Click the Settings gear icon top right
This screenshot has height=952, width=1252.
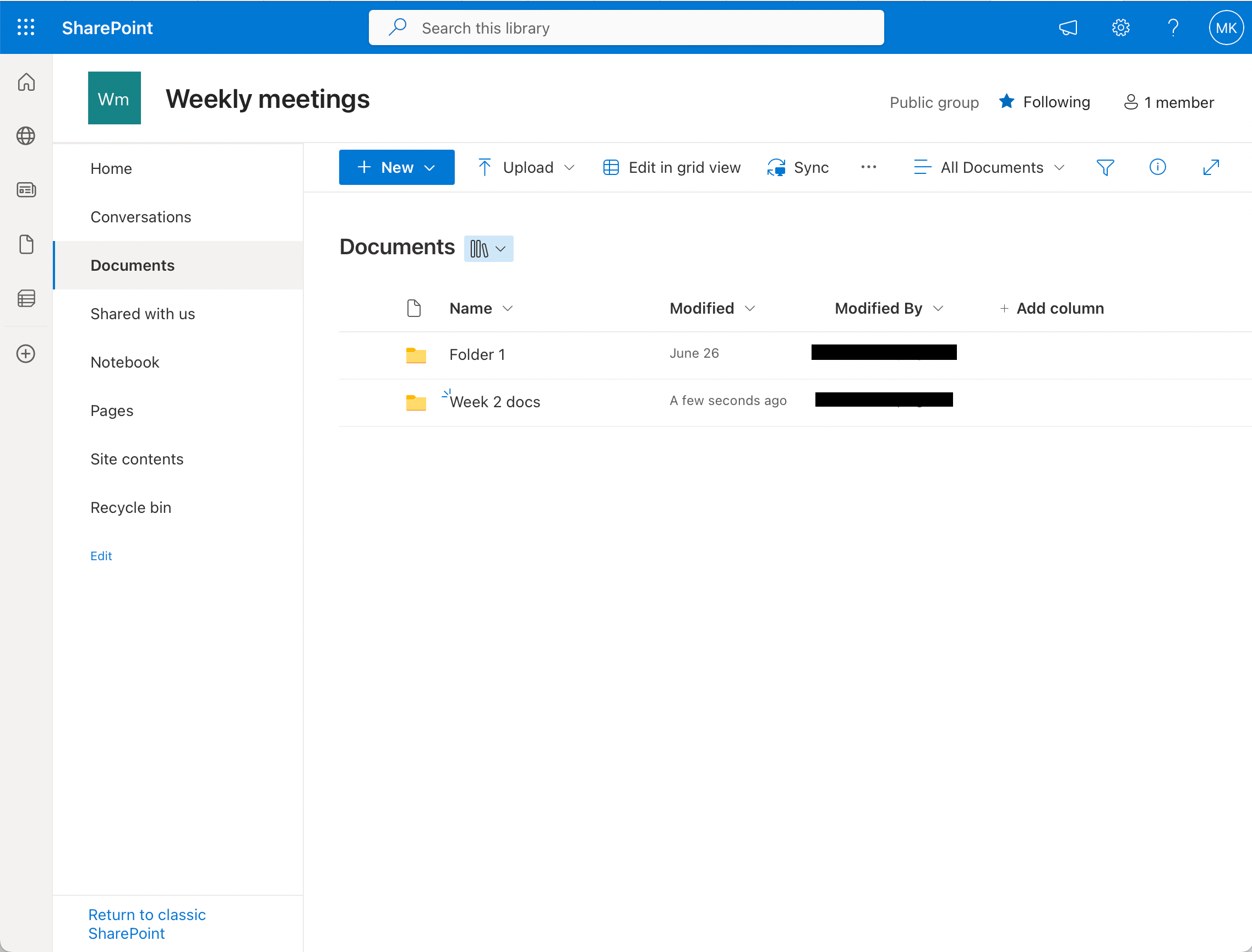[1119, 28]
